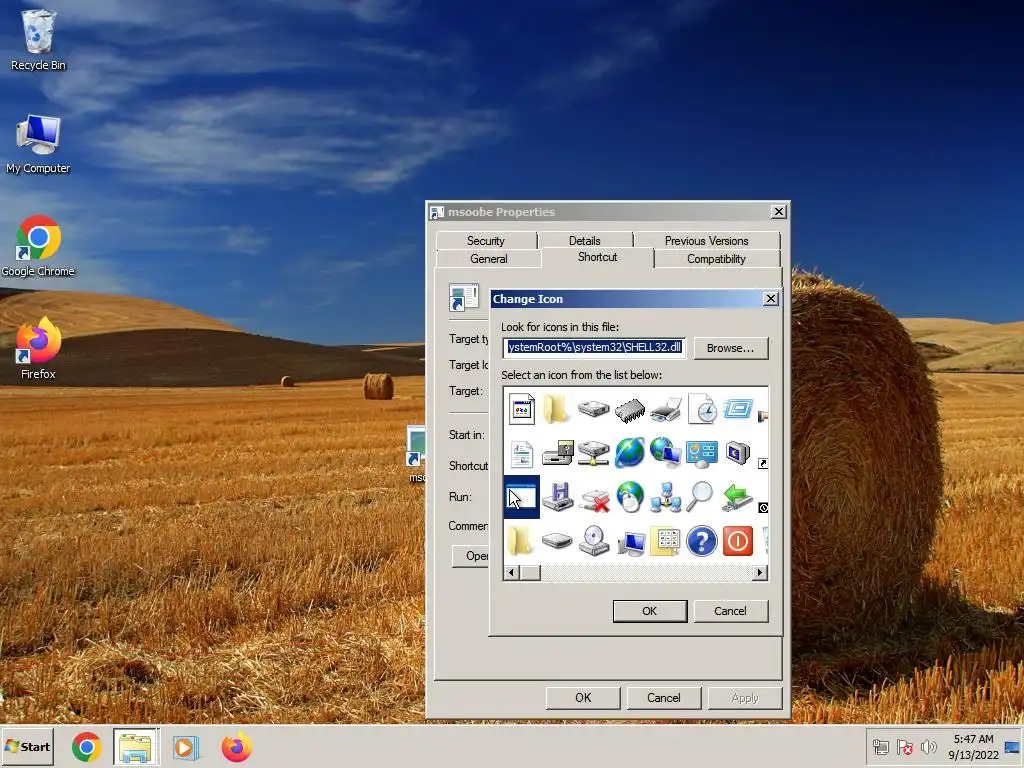Choose the printer icon
The height and width of the screenshot is (768, 1024).
pos(665,411)
